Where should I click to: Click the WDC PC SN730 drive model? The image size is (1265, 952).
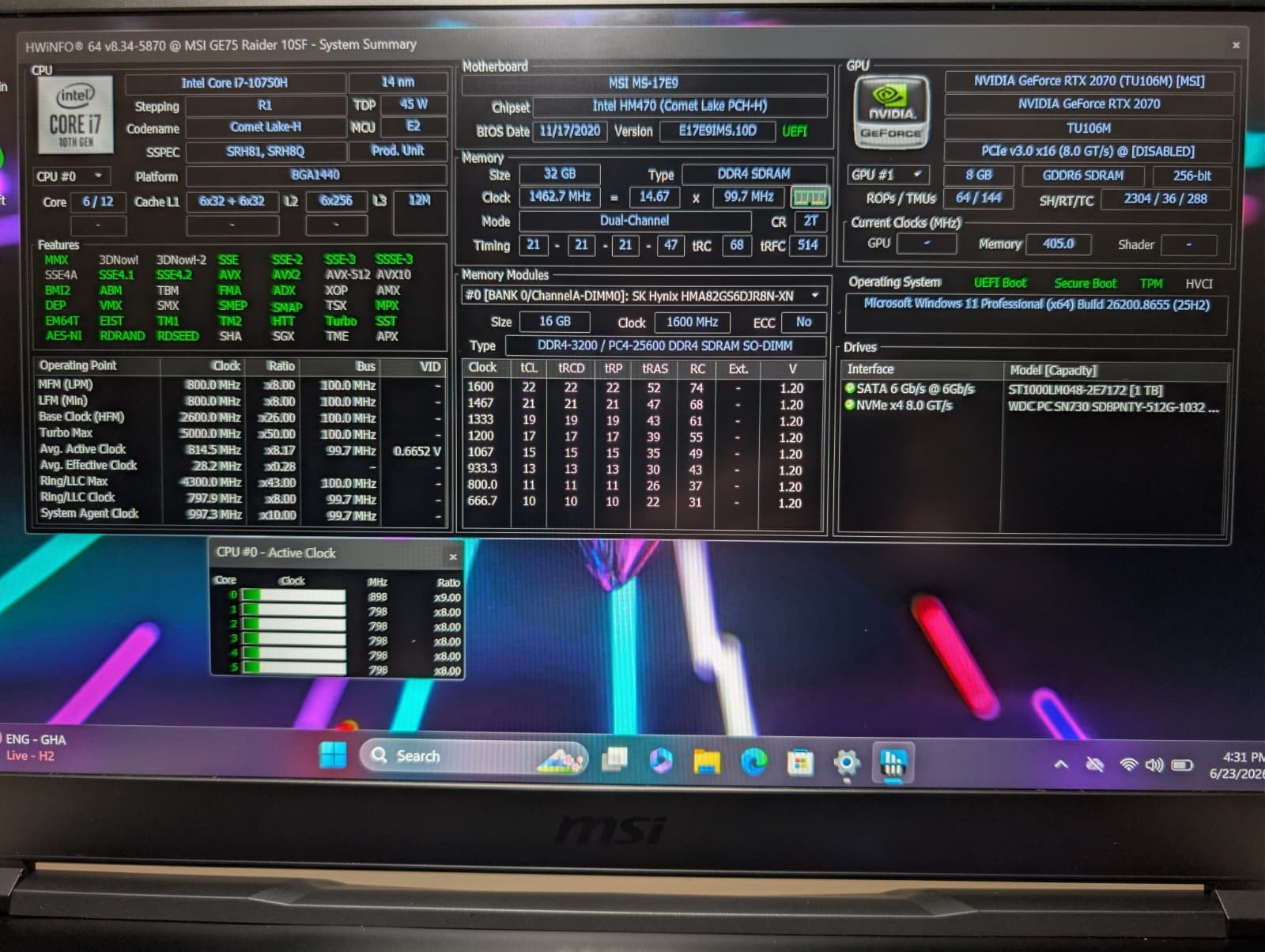tap(1113, 407)
